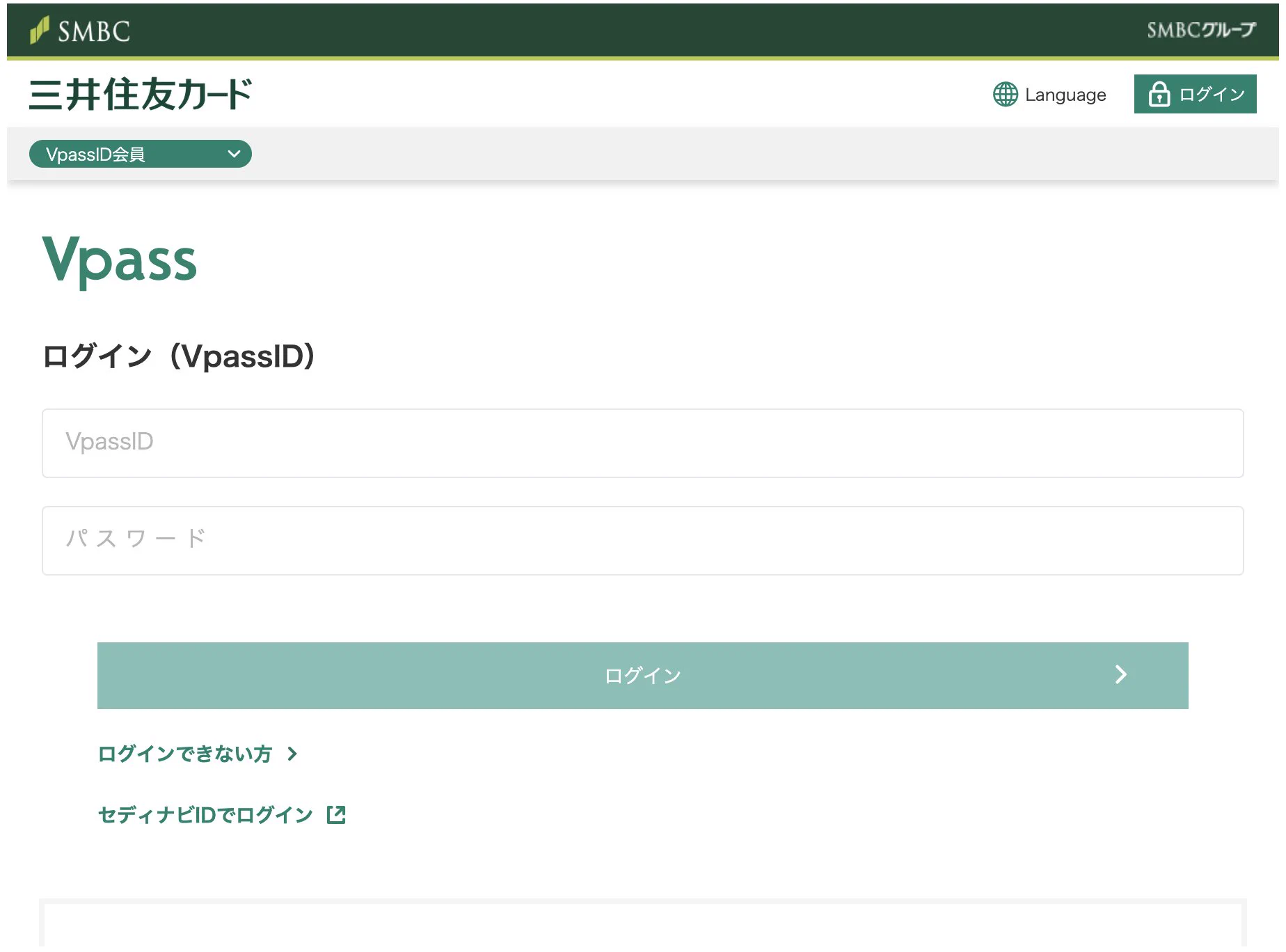Click the 三井住友カード logo
Viewport: 1286px width, 952px height.
pos(140,94)
